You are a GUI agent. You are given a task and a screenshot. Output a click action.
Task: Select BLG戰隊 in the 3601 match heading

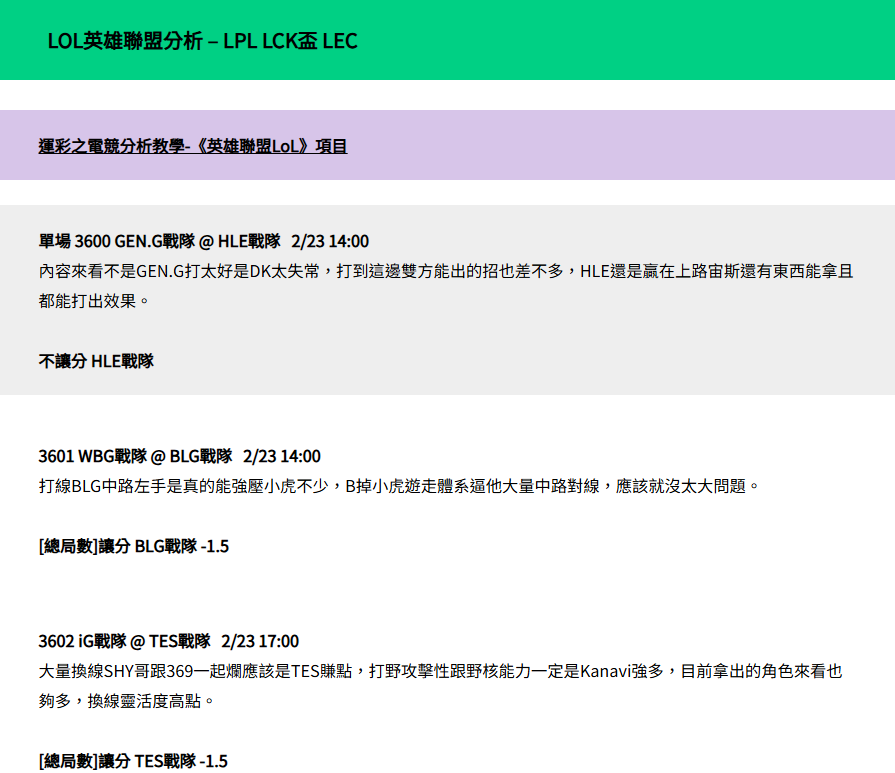[201, 456]
